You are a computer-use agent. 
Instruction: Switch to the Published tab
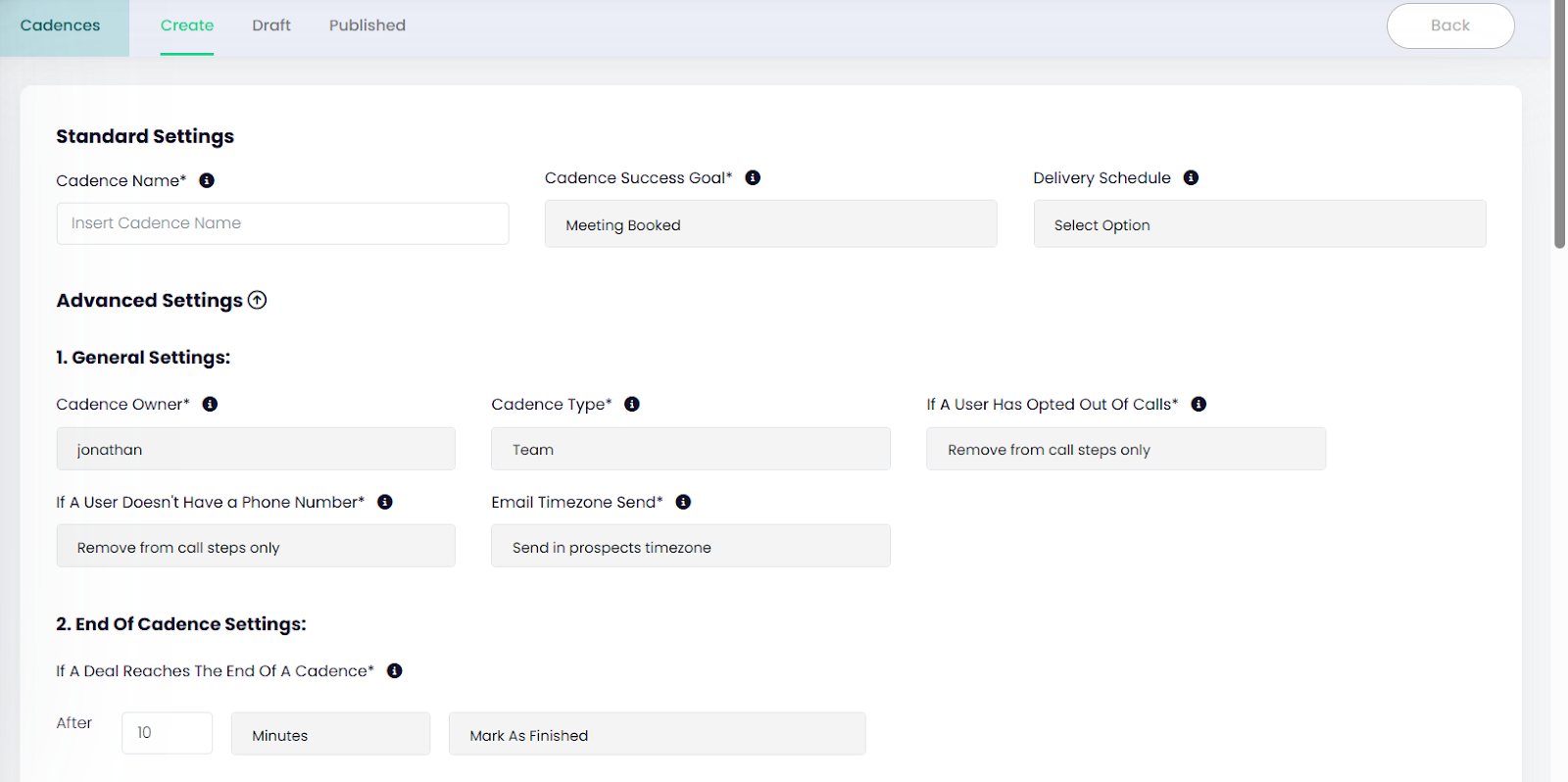(x=367, y=25)
